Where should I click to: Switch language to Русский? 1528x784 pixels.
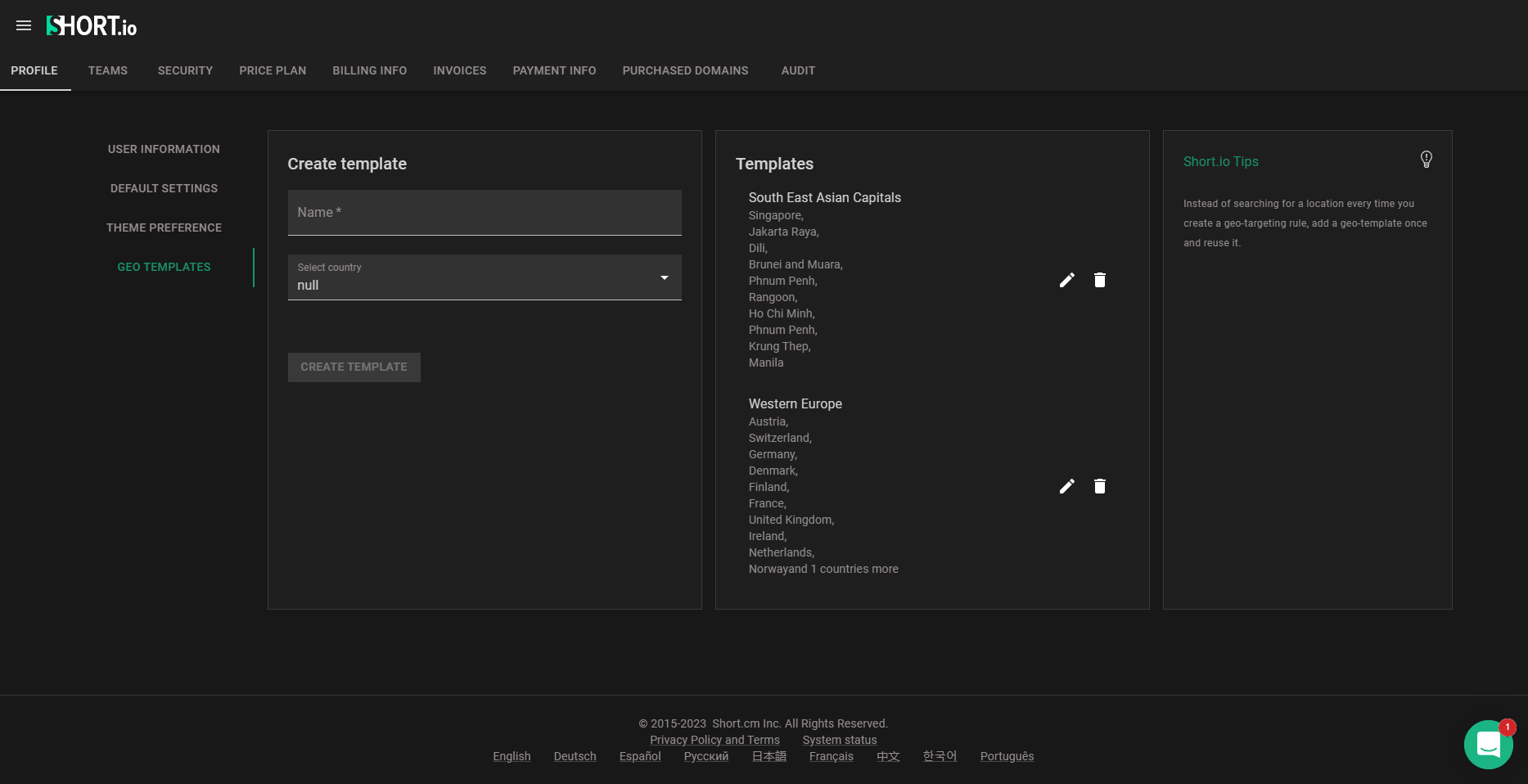(x=706, y=756)
